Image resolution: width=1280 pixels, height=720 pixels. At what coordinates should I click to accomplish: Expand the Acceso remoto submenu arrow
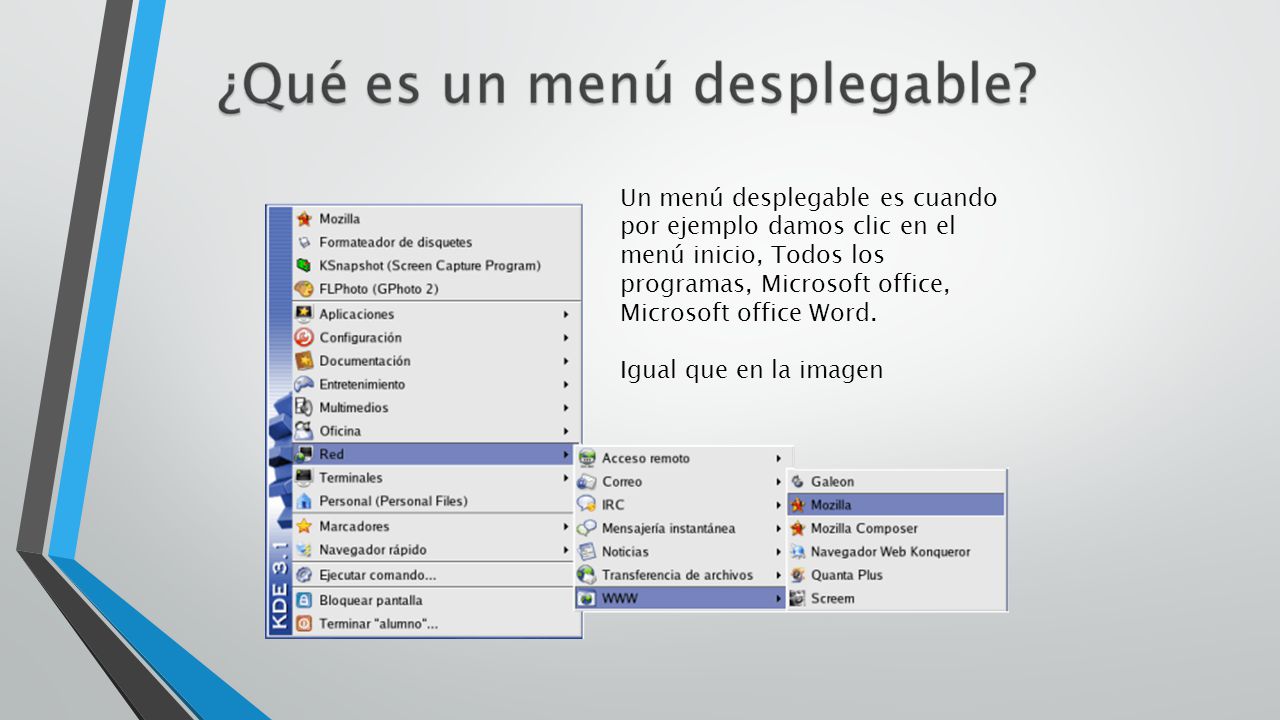778,458
